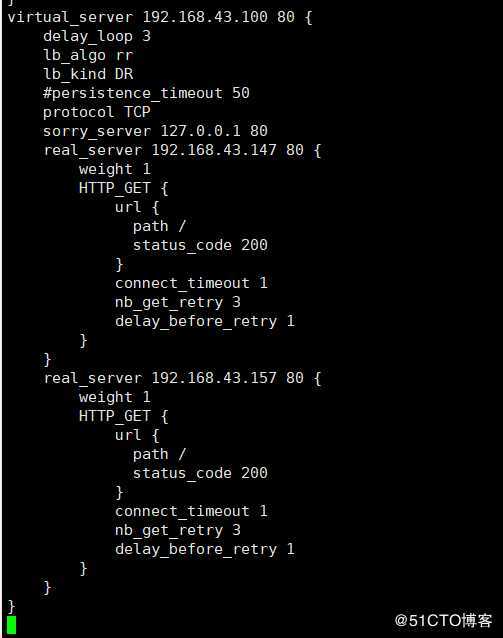This screenshot has width=503, height=638.
Task: Click second nb_get_retry 3 line
Action: tap(178, 530)
